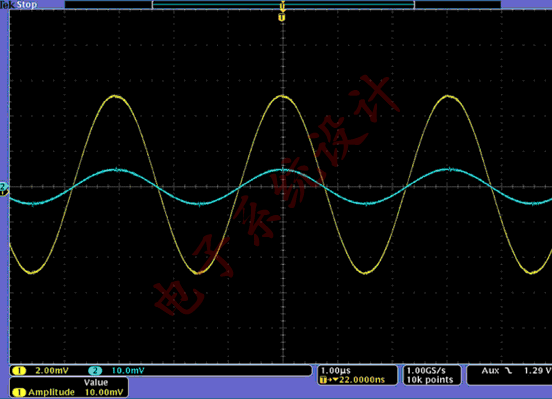
Task: Select the 2.00mV channel 1 scale readout
Action: [52, 370]
